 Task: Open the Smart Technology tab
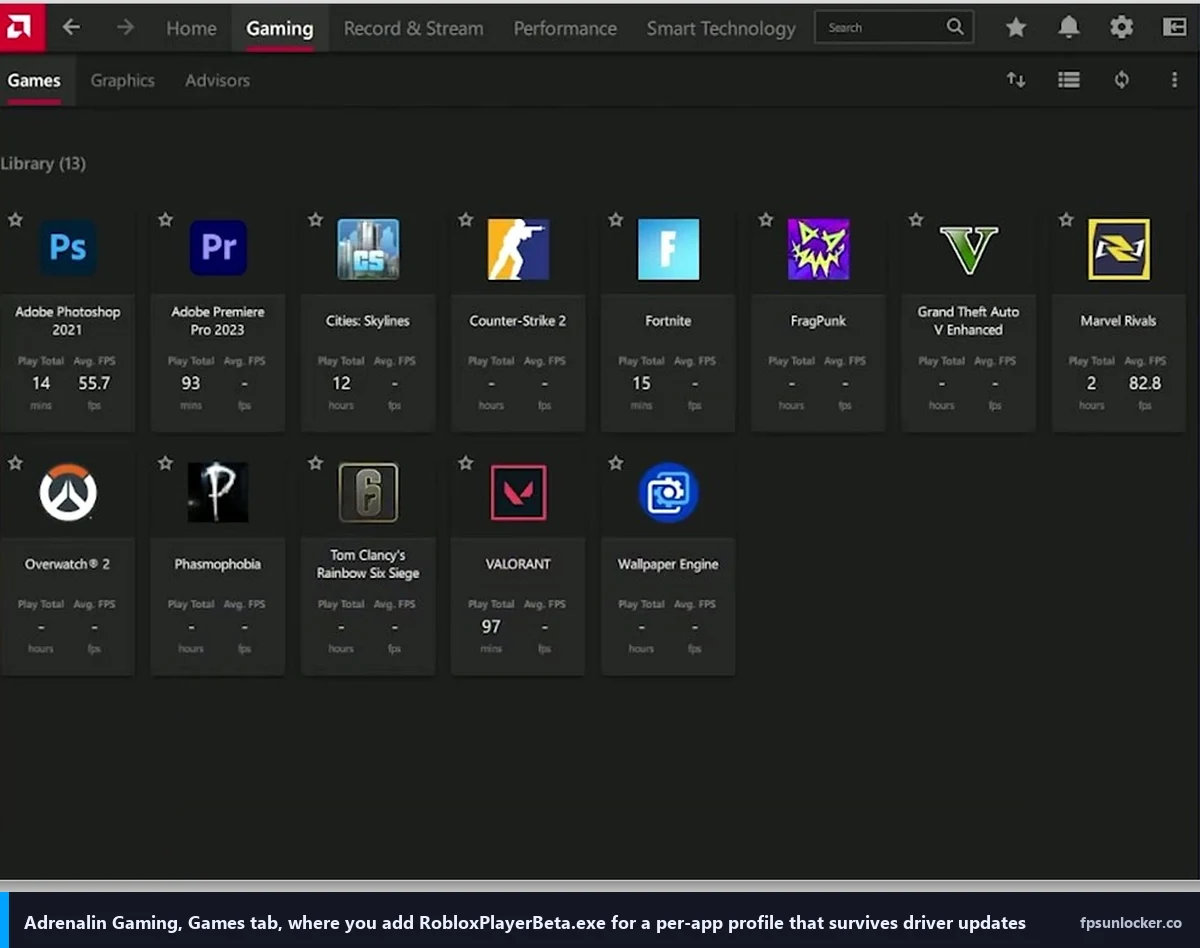point(721,28)
